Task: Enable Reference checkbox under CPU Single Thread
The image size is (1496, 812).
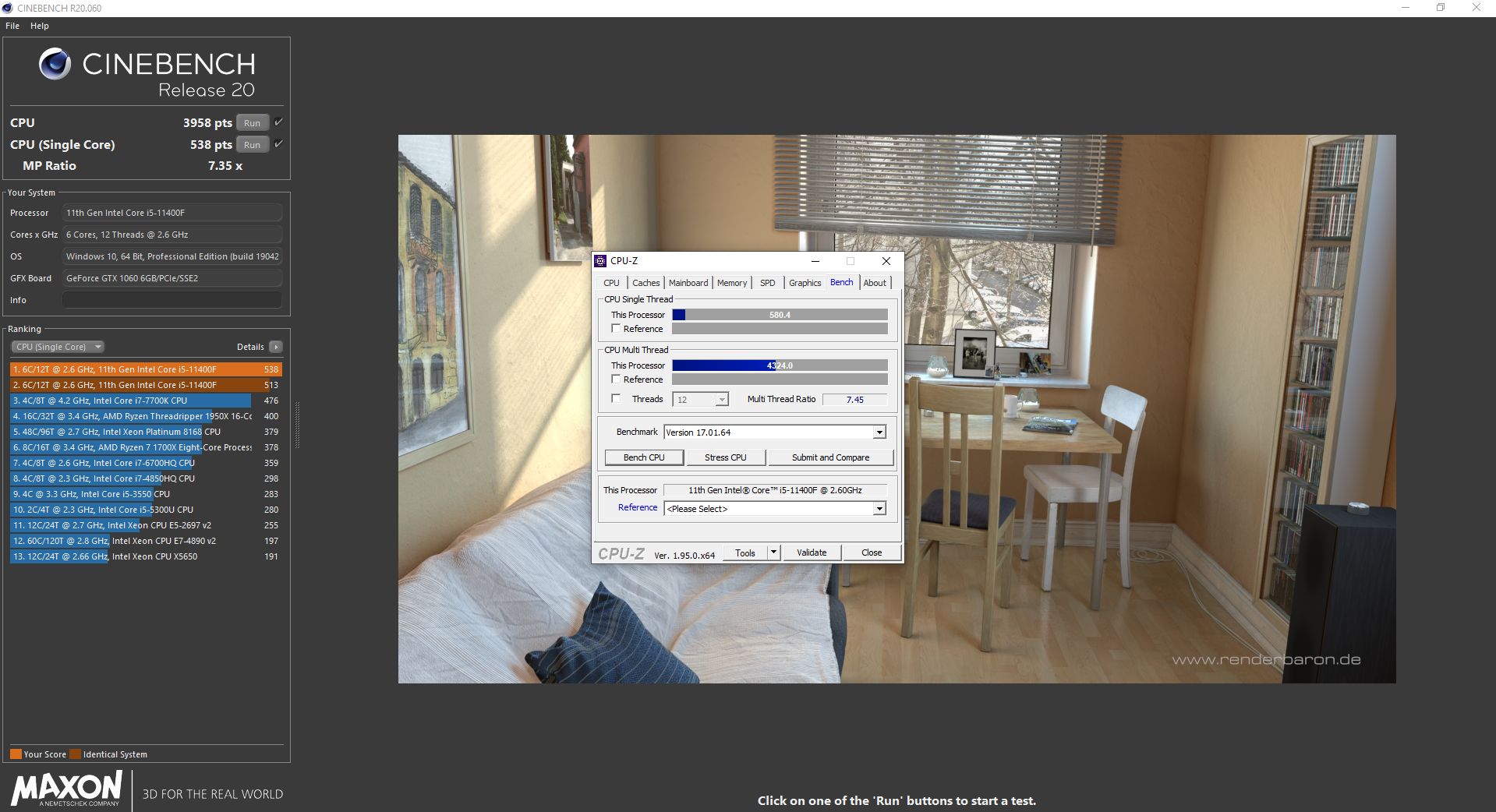Action: 616,329
